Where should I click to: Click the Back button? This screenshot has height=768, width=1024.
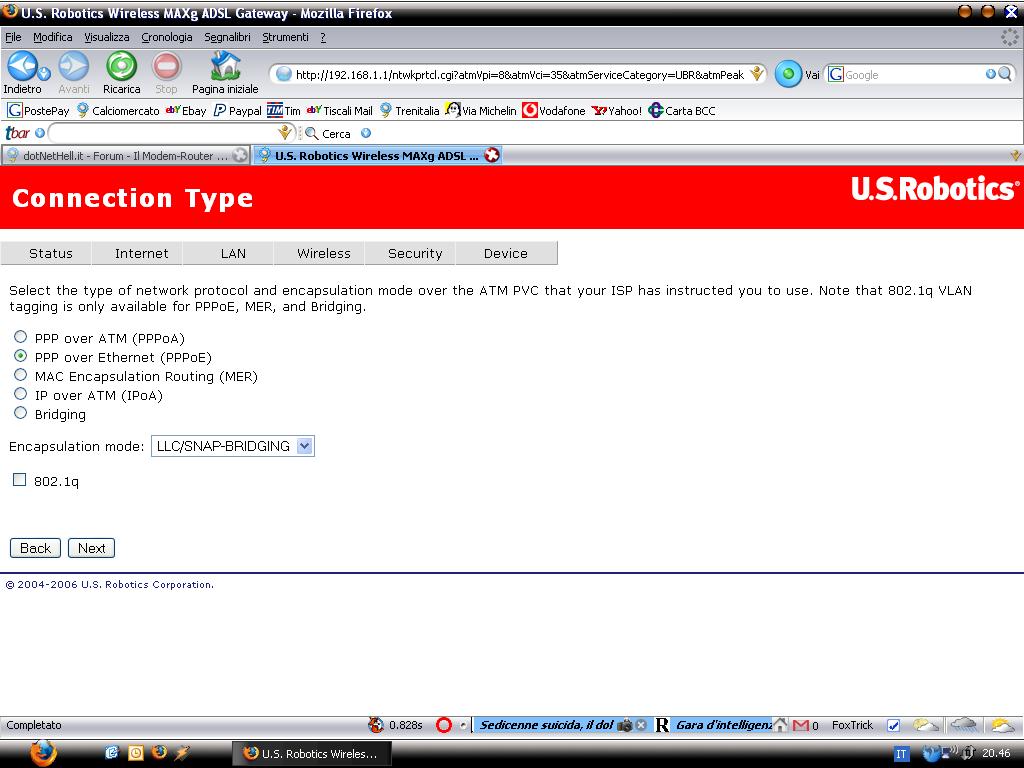[35, 548]
